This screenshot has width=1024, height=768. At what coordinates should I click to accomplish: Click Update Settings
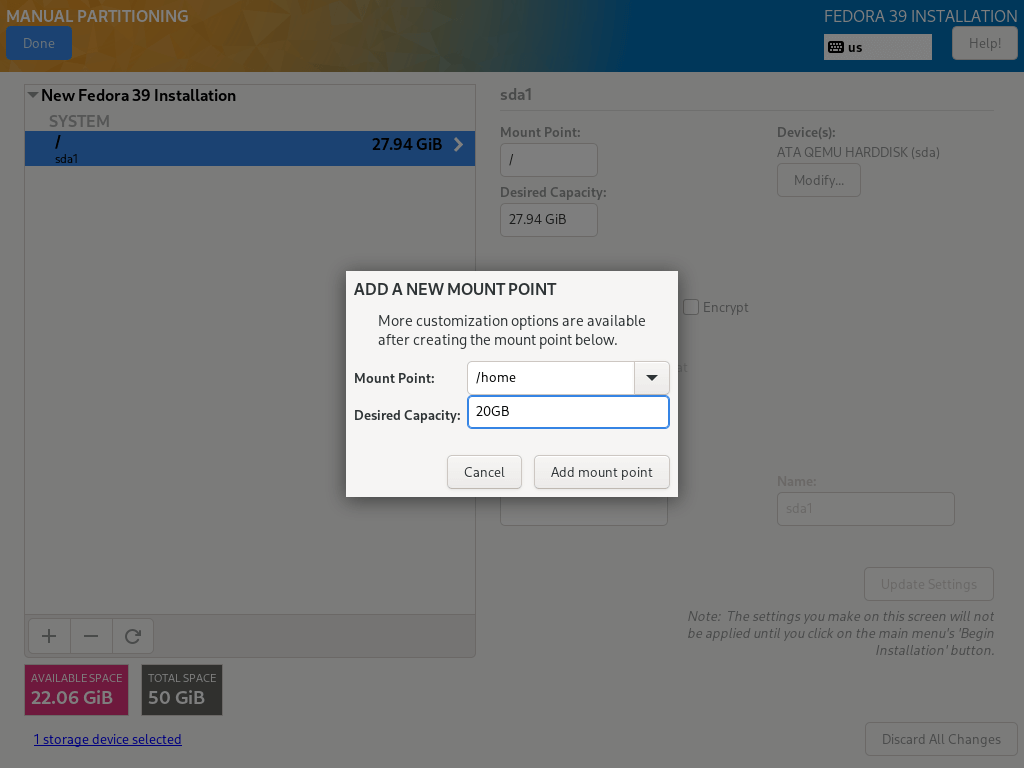point(929,584)
